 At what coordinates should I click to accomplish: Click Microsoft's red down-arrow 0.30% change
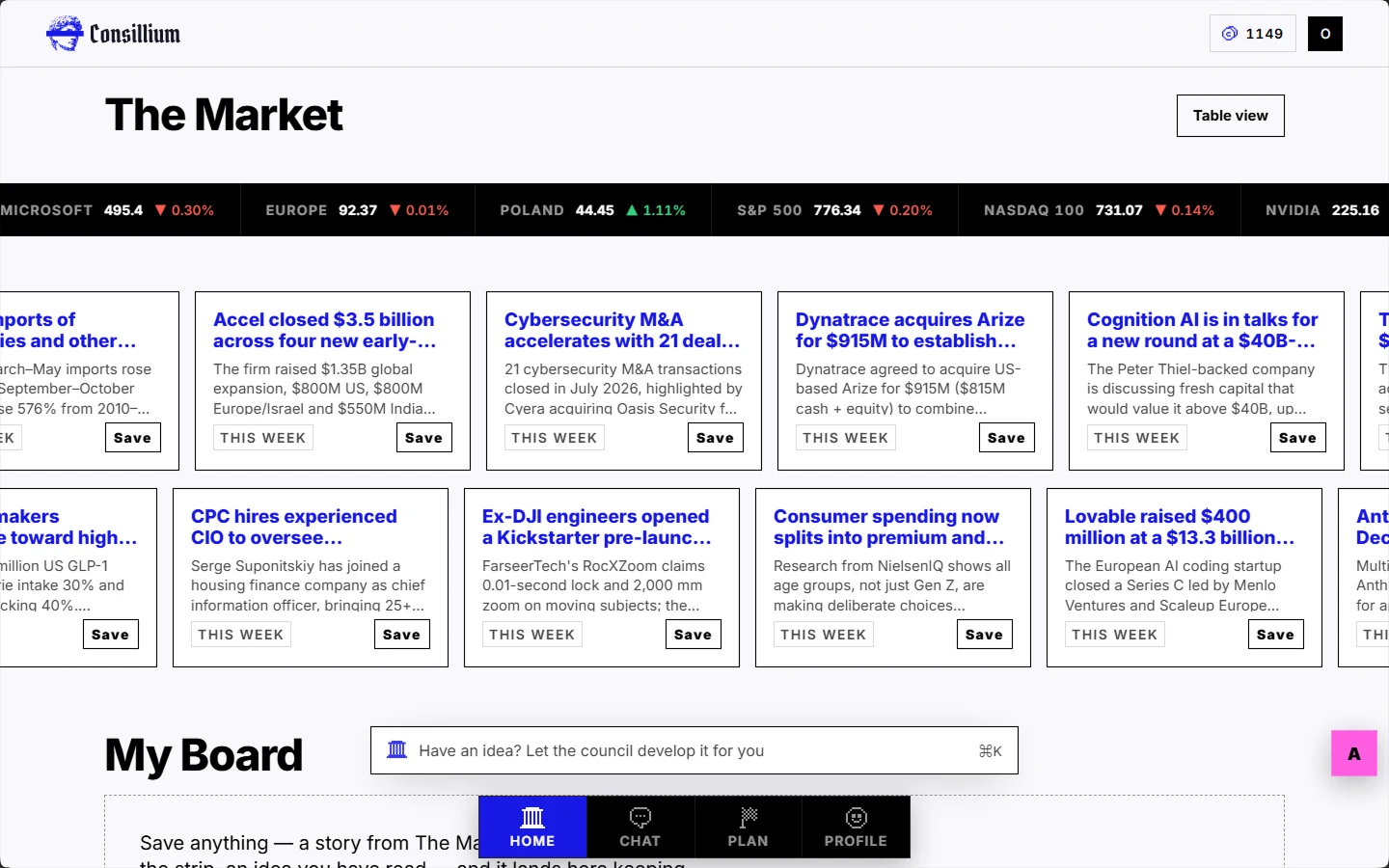coord(184,210)
